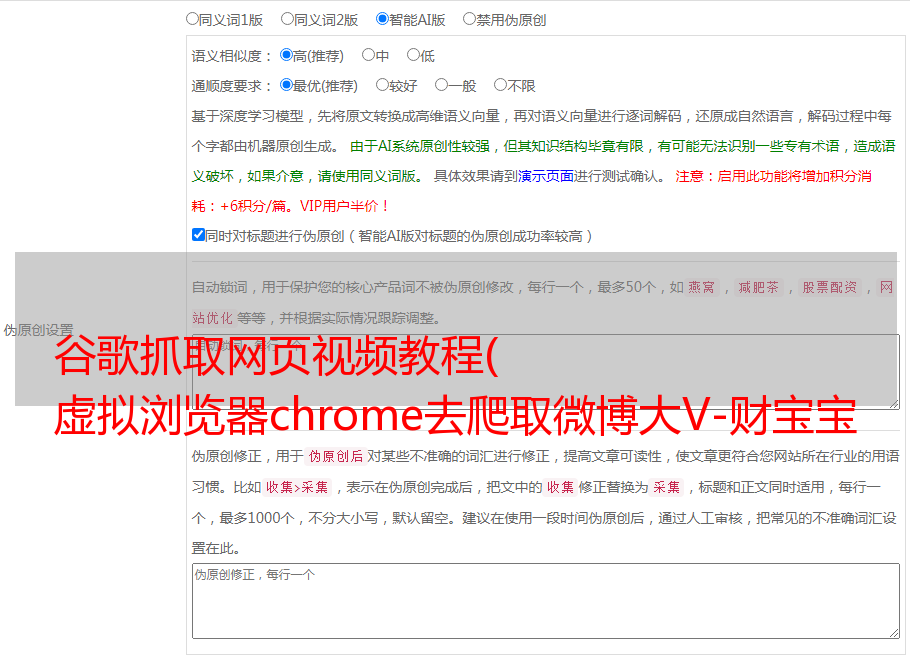
Task: Toggle 同时对标题进行伪原创 checkbox
Action: click(x=198, y=235)
